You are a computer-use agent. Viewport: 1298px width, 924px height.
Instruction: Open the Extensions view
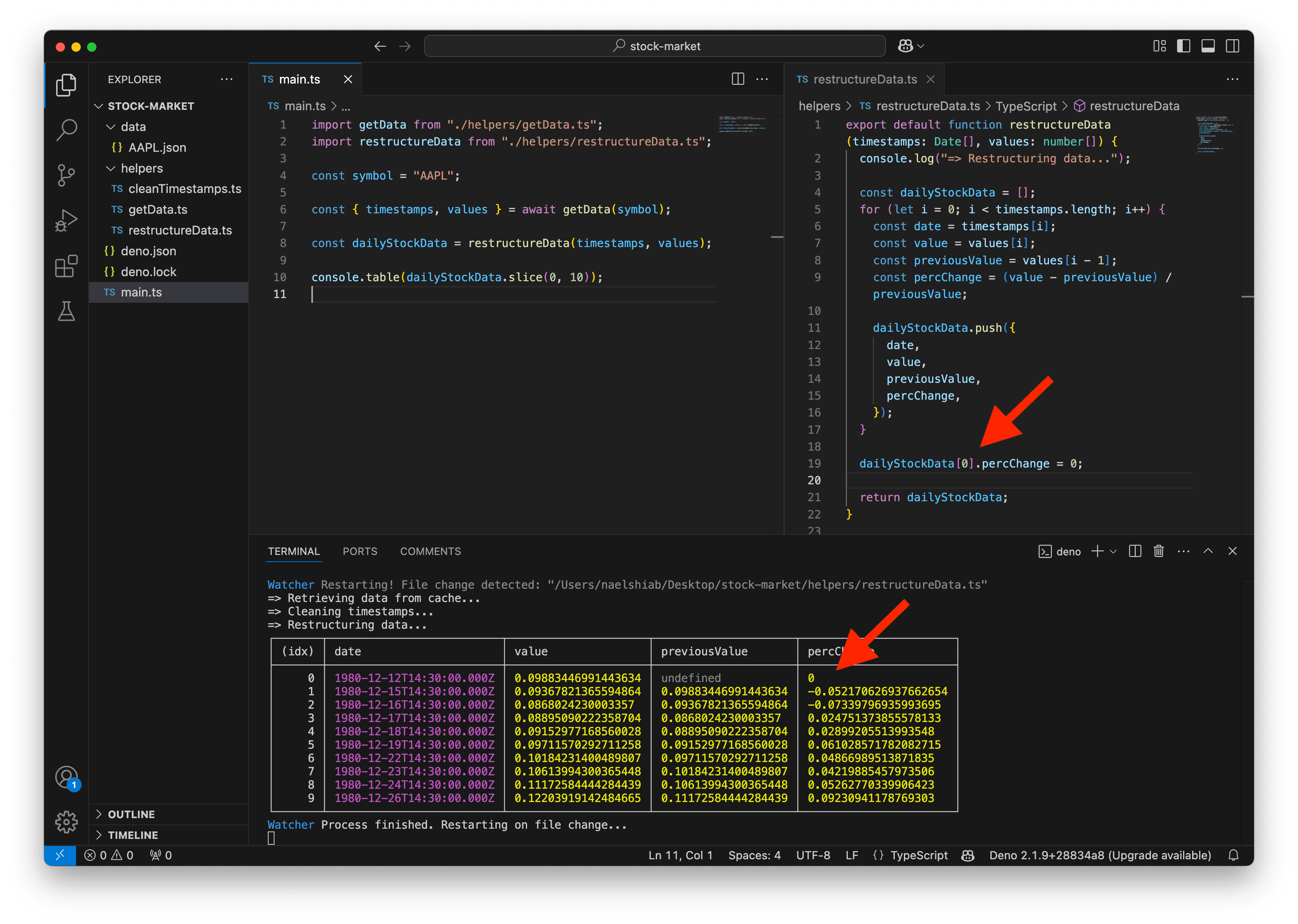pos(66,266)
